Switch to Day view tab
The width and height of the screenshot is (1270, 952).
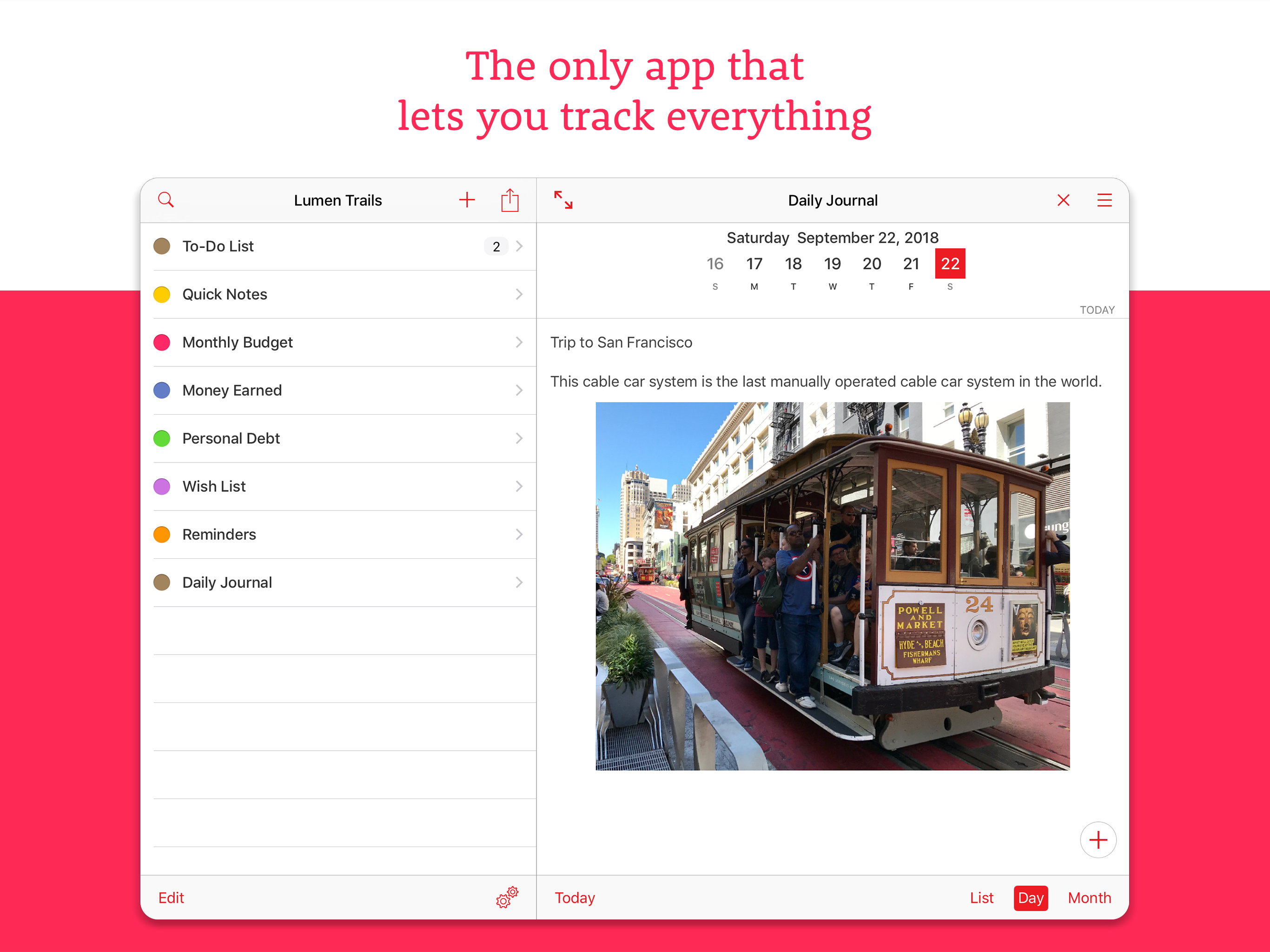pyautogui.click(x=1031, y=898)
